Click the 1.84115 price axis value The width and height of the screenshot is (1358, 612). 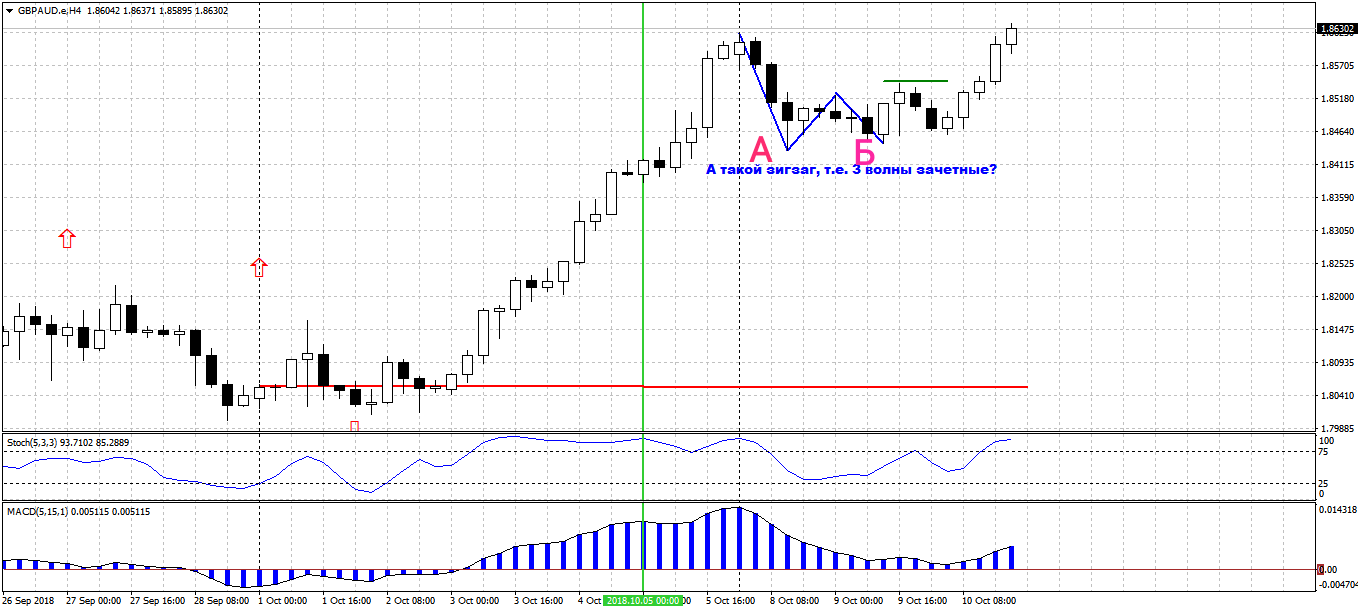tap(1337, 165)
